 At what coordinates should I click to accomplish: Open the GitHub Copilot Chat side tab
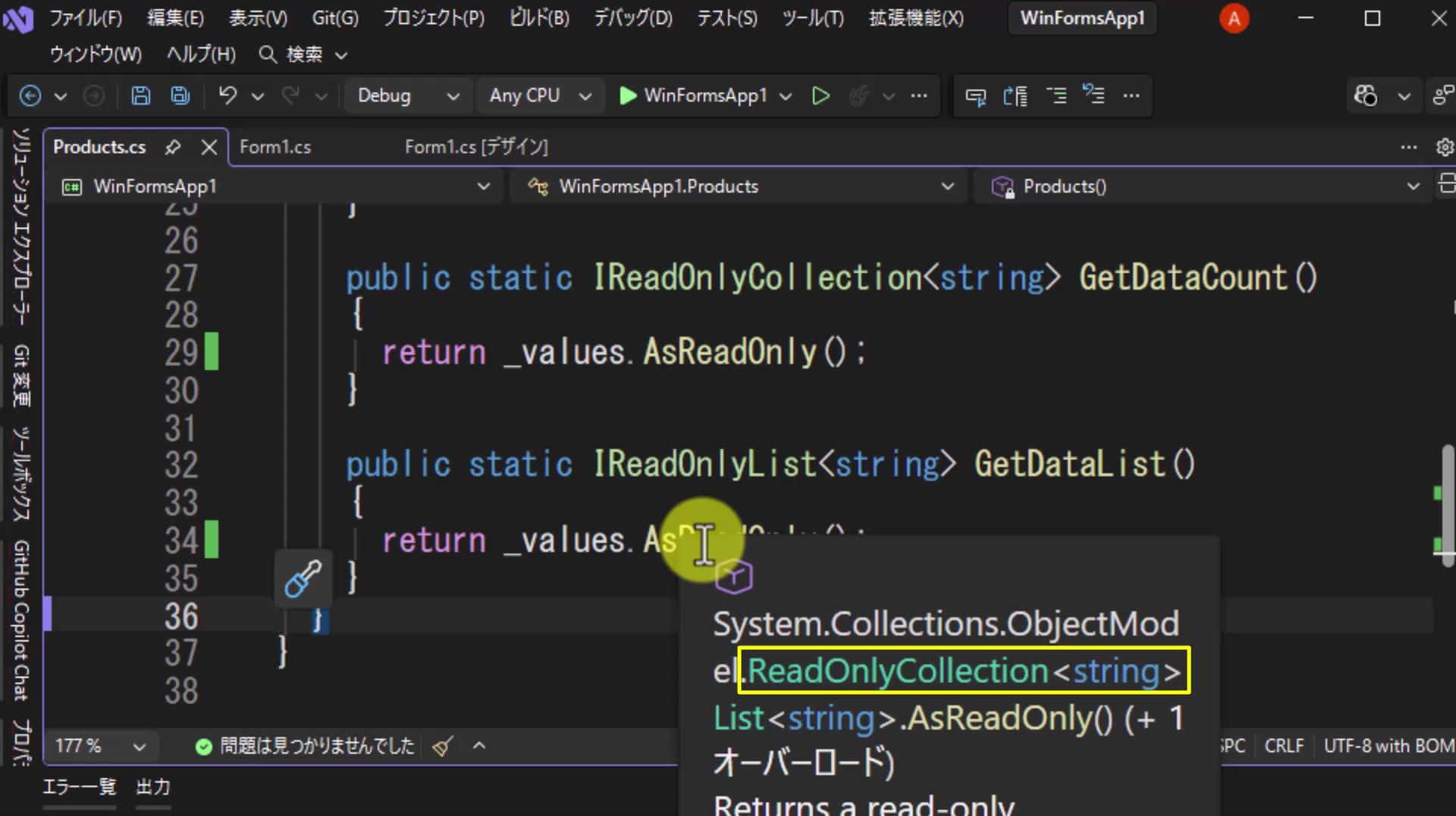[x=21, y=620]
